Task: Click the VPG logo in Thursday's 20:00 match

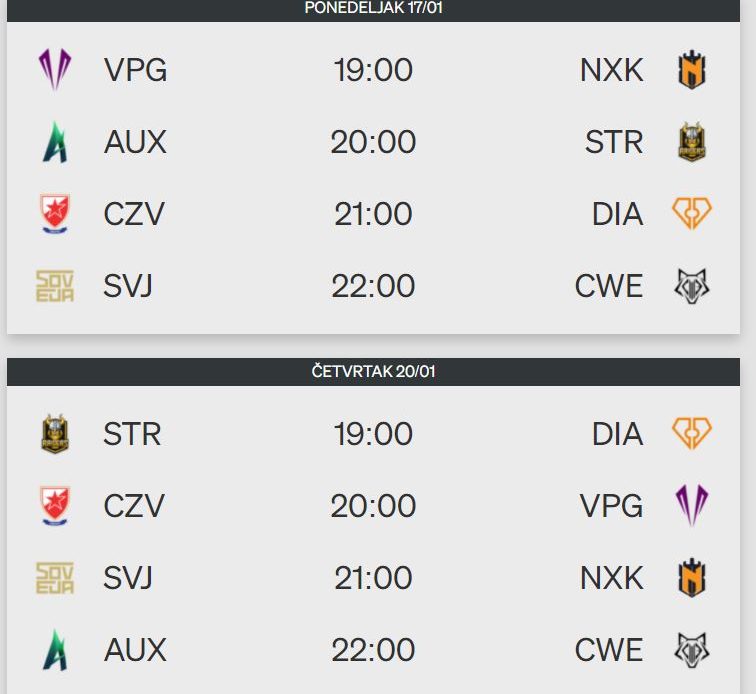Action: tap(692, 506)
